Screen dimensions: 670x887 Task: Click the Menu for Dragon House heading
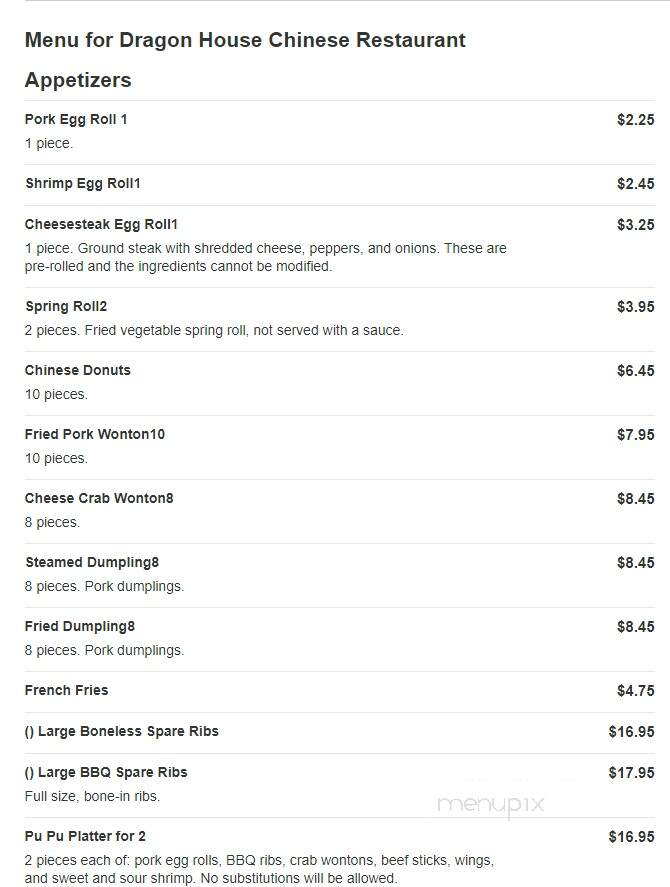(245, 40)
